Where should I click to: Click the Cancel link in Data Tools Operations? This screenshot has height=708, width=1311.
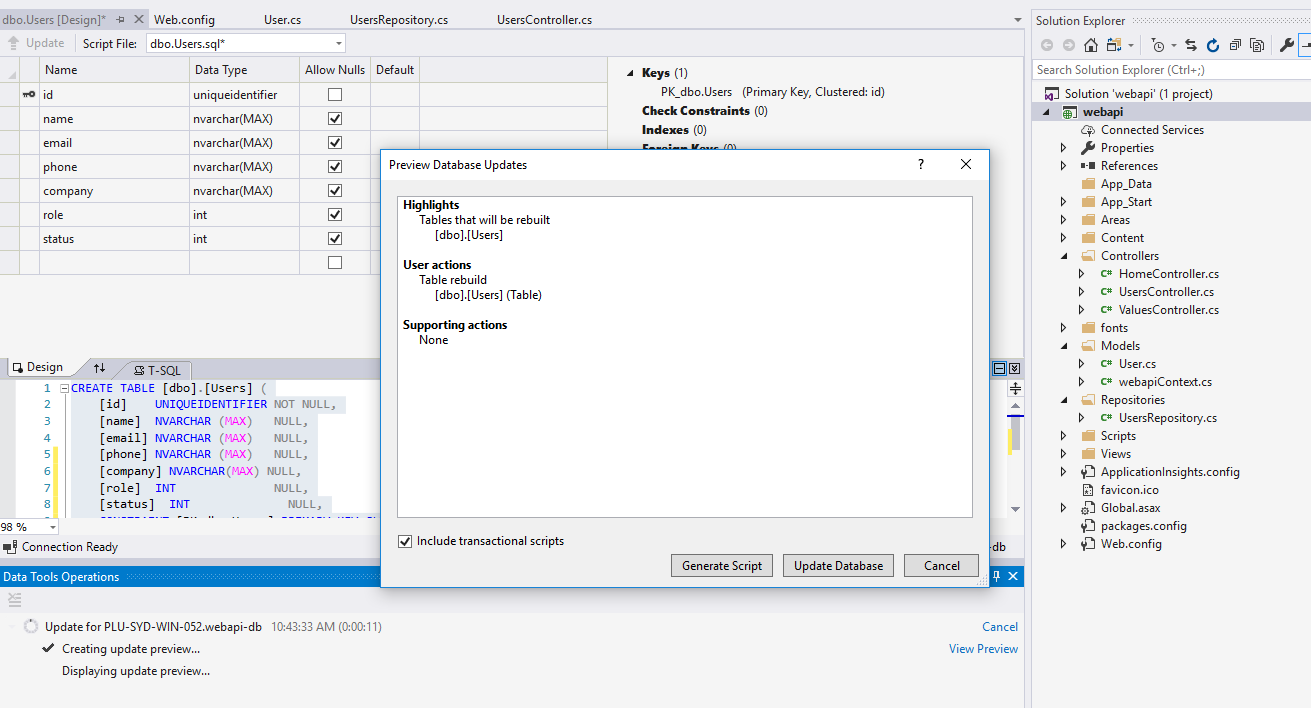pos(1000,627)
